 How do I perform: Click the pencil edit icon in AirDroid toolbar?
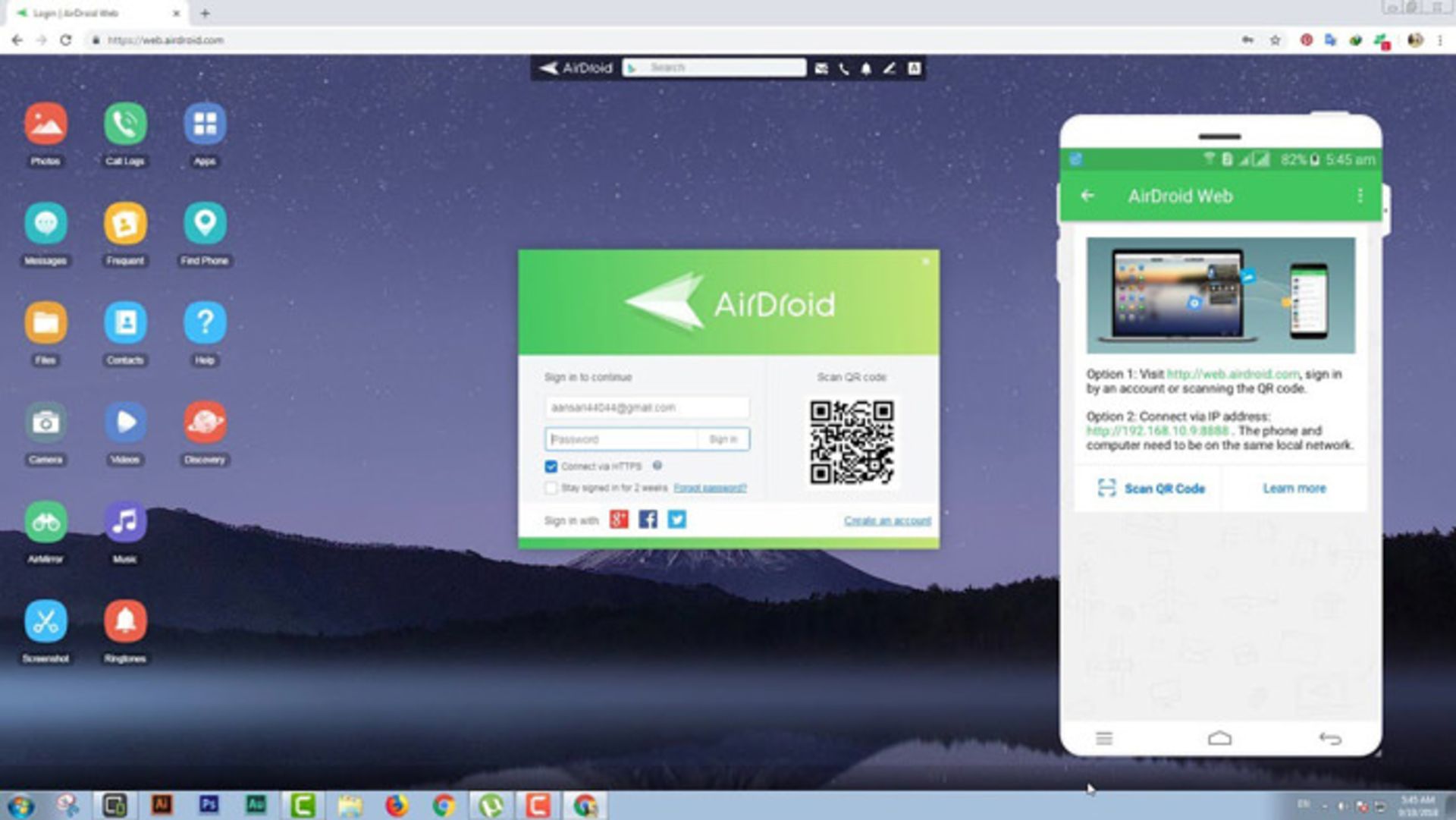click(x=890, y=68)
